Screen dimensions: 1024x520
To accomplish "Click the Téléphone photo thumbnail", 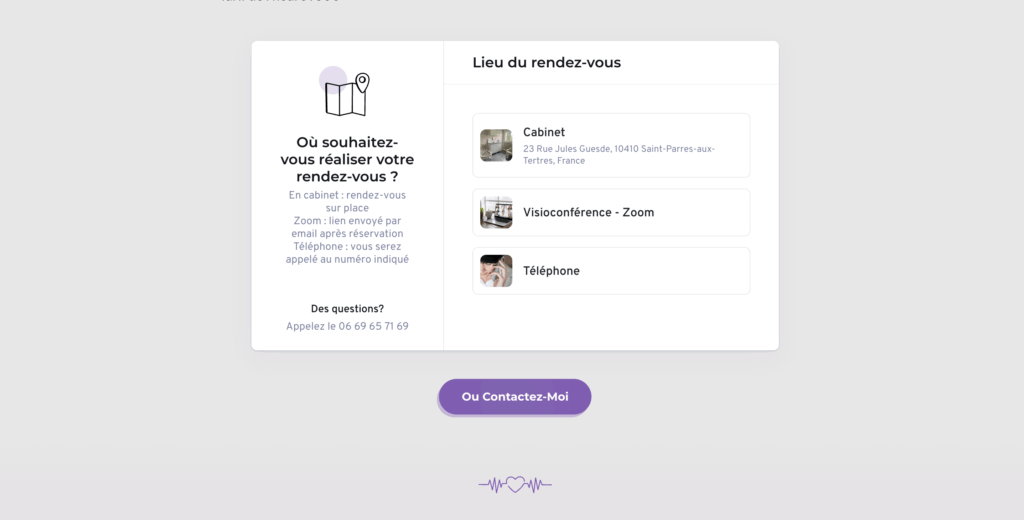I will coord(496,271).
